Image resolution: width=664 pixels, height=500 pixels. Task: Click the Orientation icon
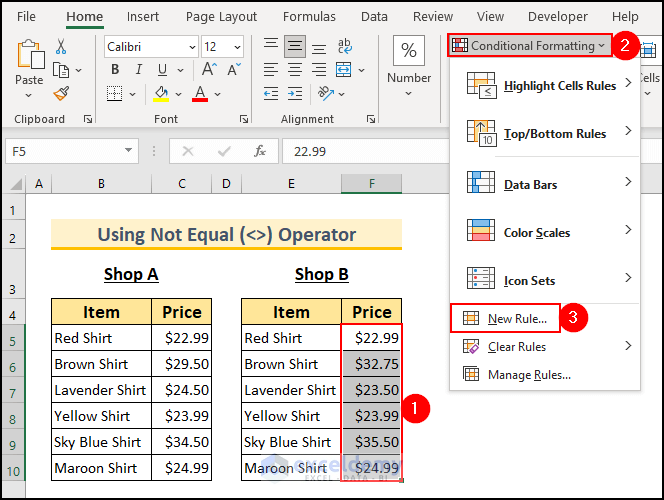click(325, 94)
